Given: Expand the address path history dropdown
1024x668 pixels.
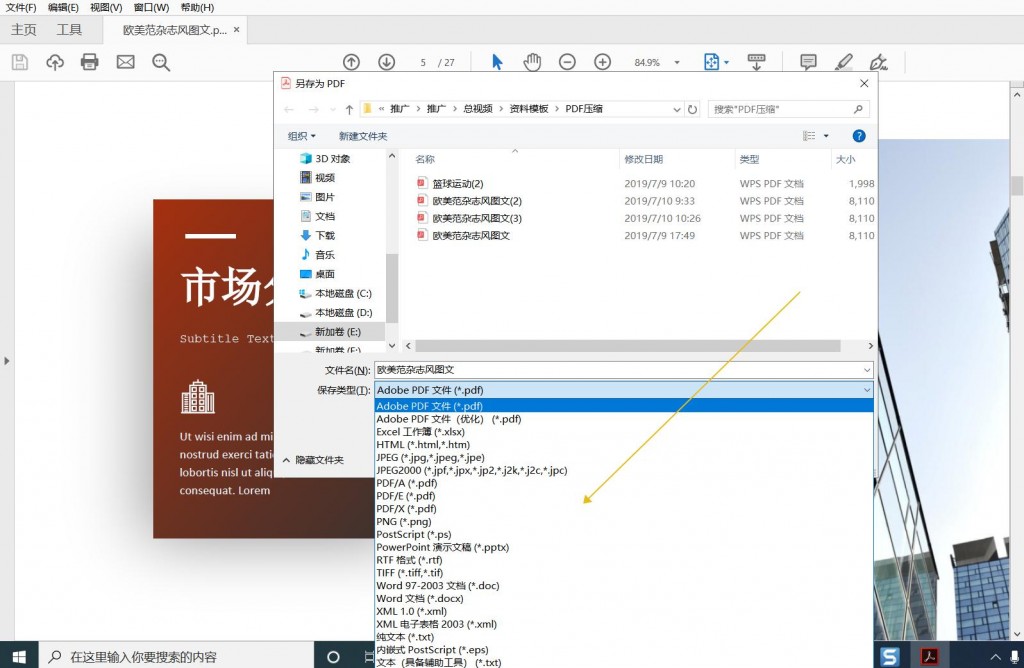Looking at the screenshot, I should click(677, 110).
